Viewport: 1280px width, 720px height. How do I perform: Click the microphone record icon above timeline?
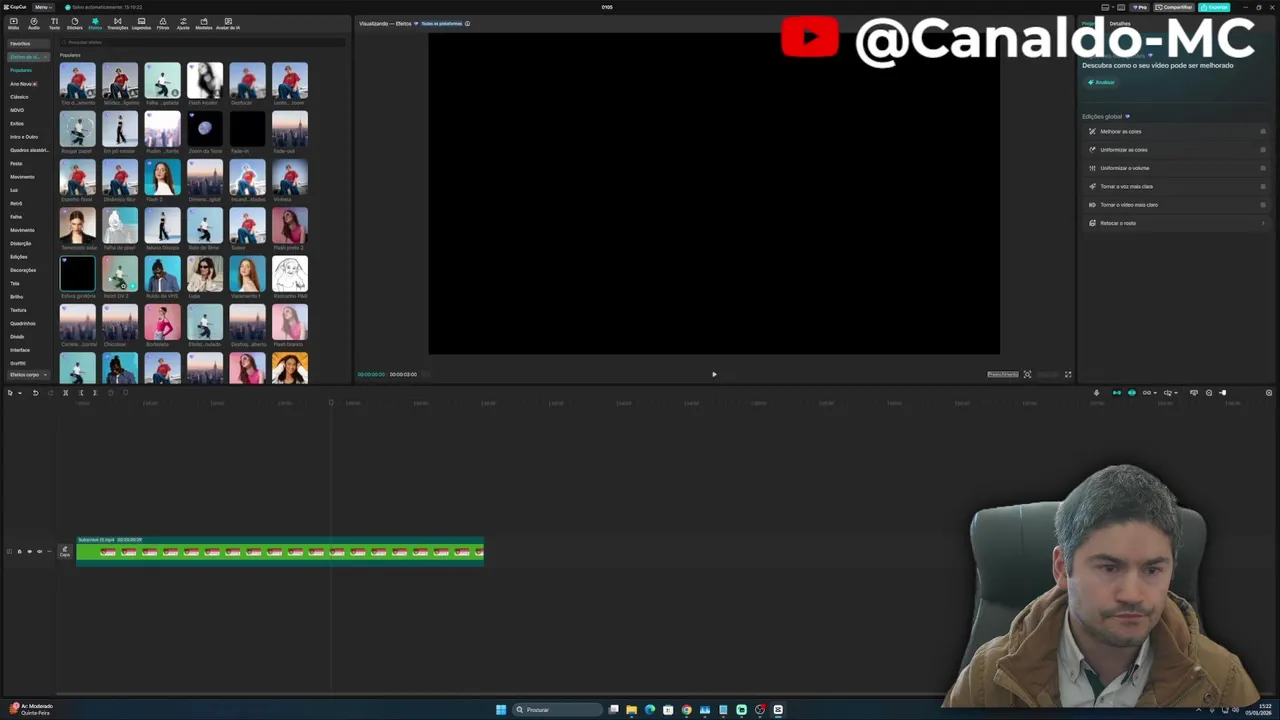1096,393
